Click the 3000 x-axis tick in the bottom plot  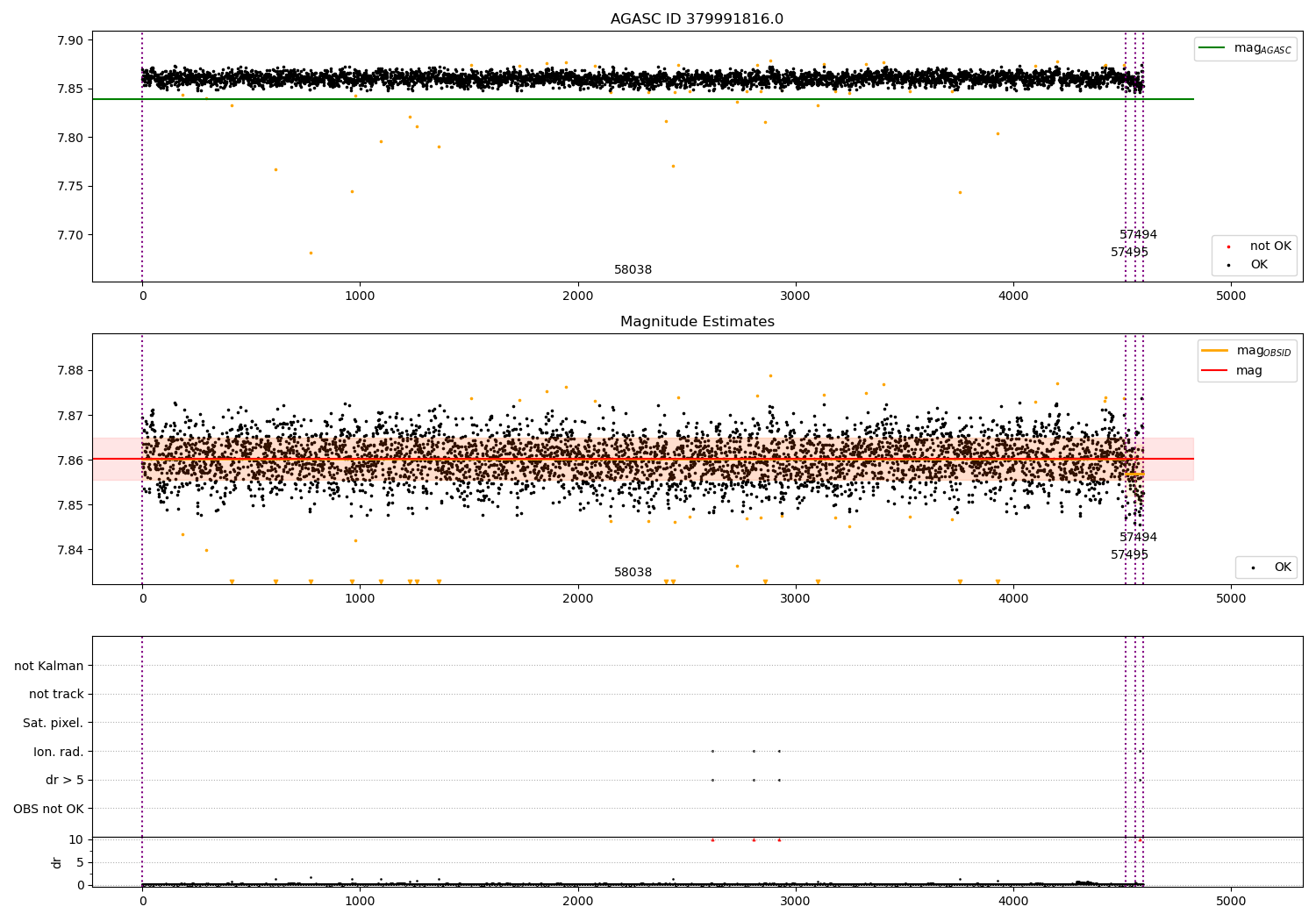pos(796,901)
